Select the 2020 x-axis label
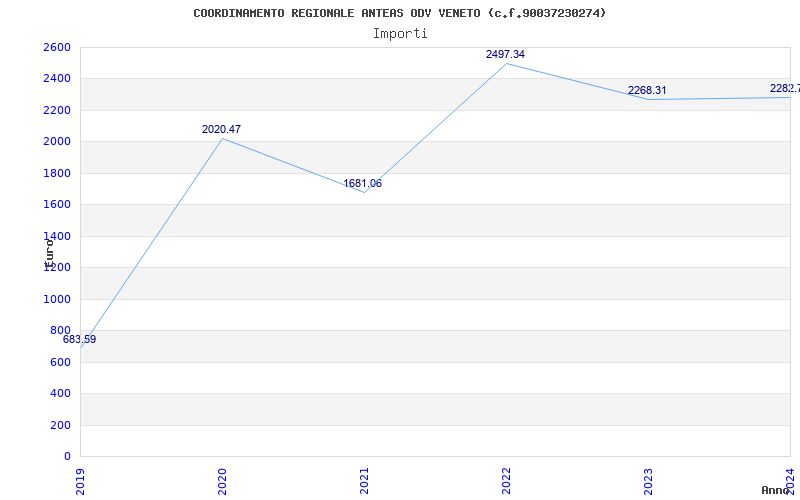 coord(222,481)
